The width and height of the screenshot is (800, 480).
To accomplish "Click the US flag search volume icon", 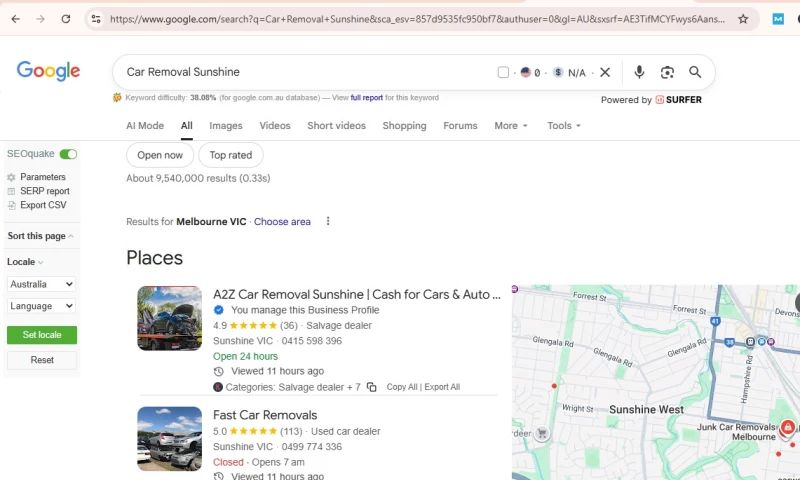I will pos(526,72).
